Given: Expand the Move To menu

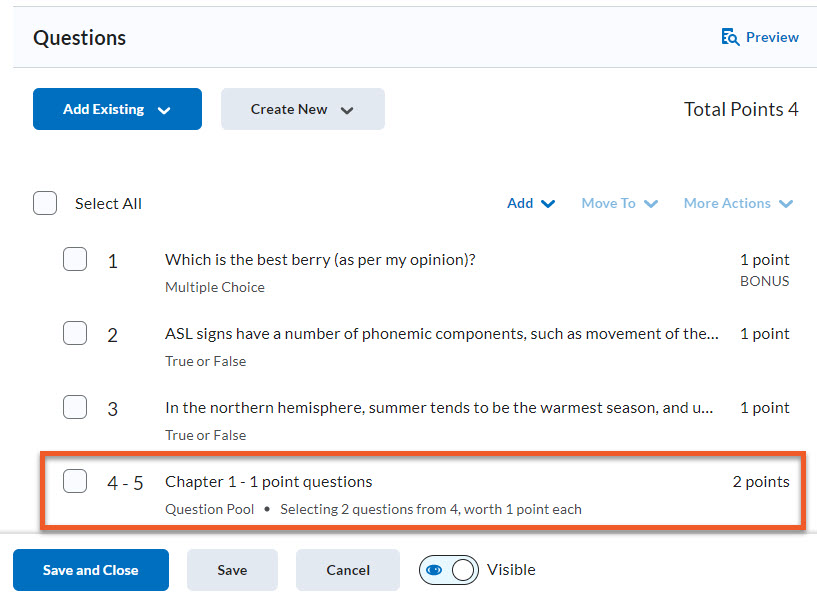Looking at the screenshot, I should 620,203.
